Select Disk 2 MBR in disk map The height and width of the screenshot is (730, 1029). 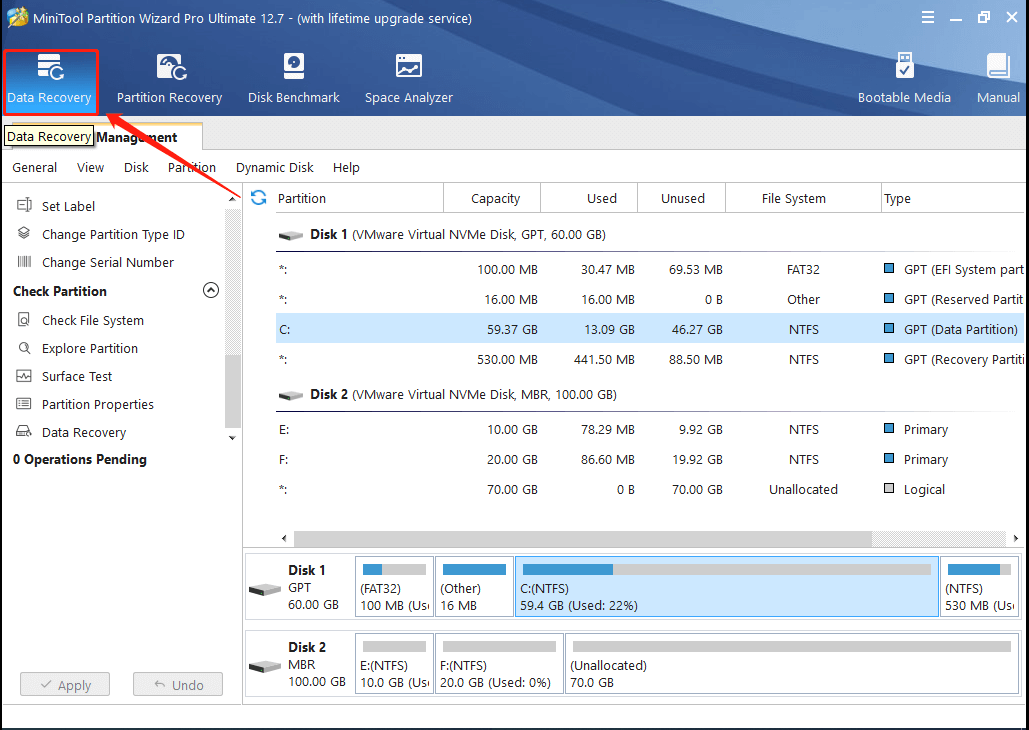[299, 664]
